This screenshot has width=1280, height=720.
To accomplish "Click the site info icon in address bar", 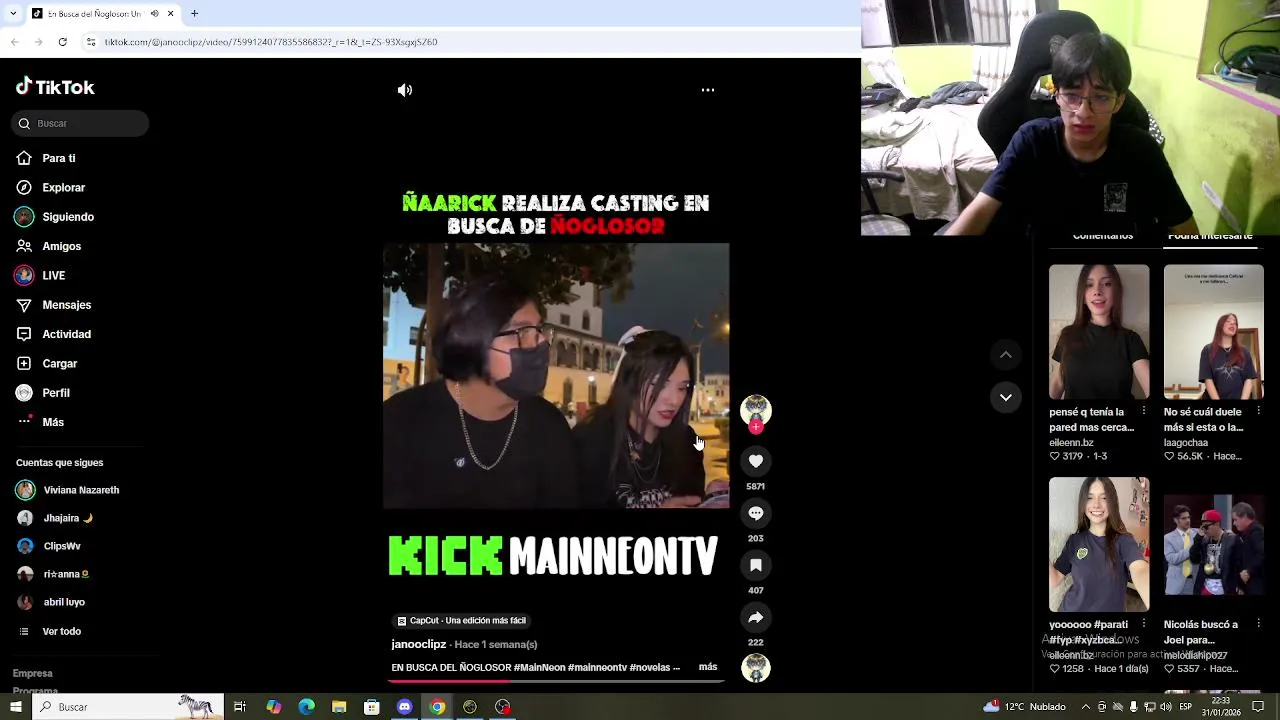I will tap(91, 42).
